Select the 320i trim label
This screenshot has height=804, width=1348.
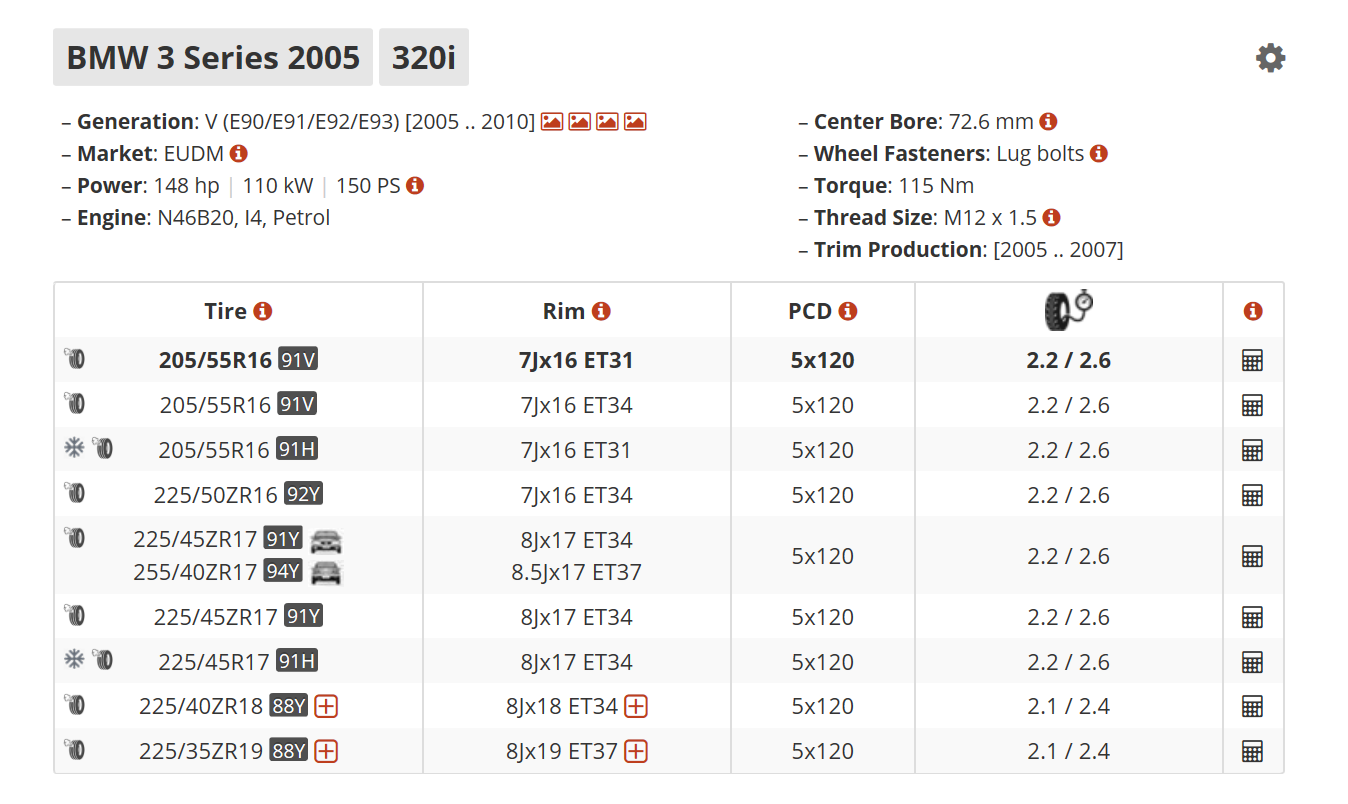[x=424, y=57]
